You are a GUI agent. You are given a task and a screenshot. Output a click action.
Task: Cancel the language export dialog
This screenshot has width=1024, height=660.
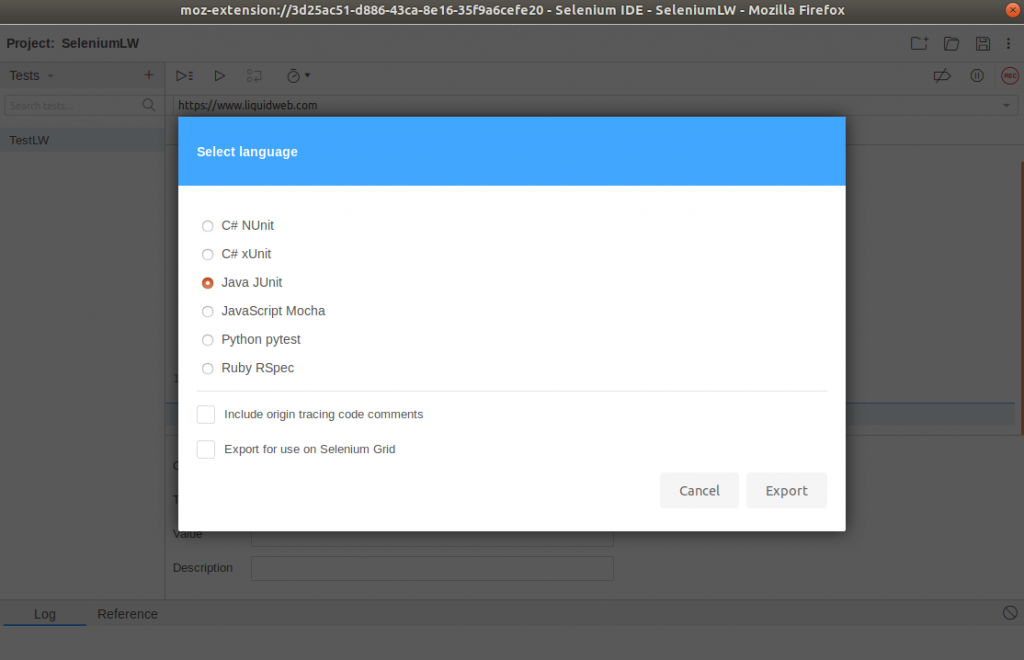[x=699, y=490]
